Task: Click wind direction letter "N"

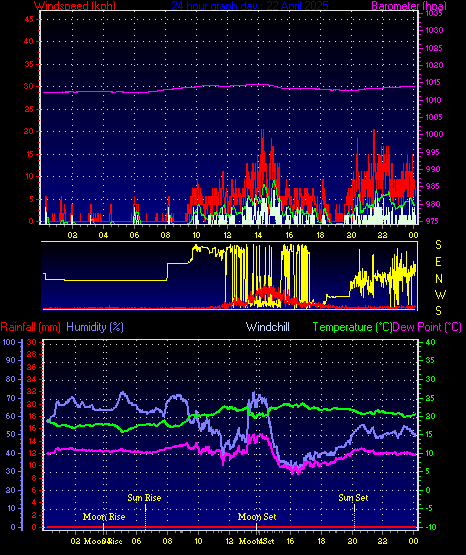Action: 438,279
